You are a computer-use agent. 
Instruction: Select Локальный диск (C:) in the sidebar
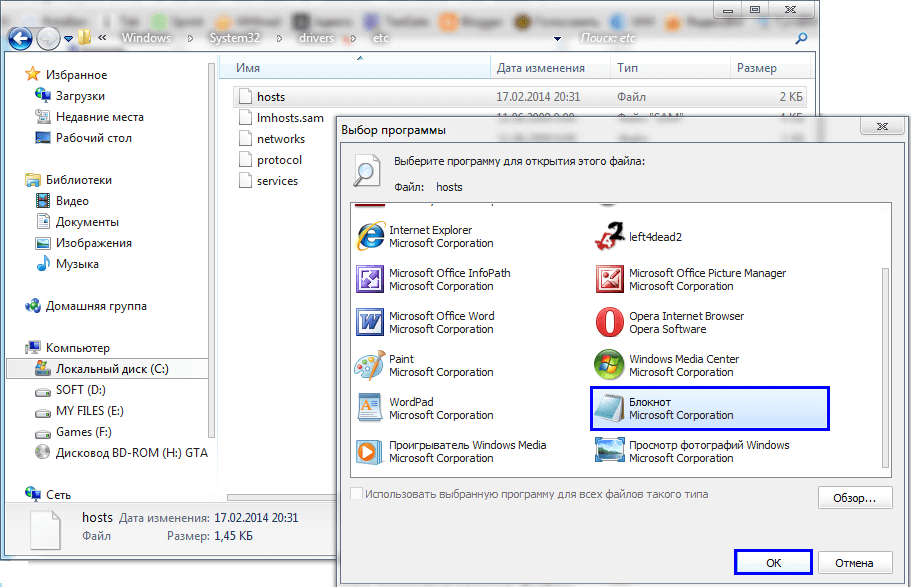[107, 368]
